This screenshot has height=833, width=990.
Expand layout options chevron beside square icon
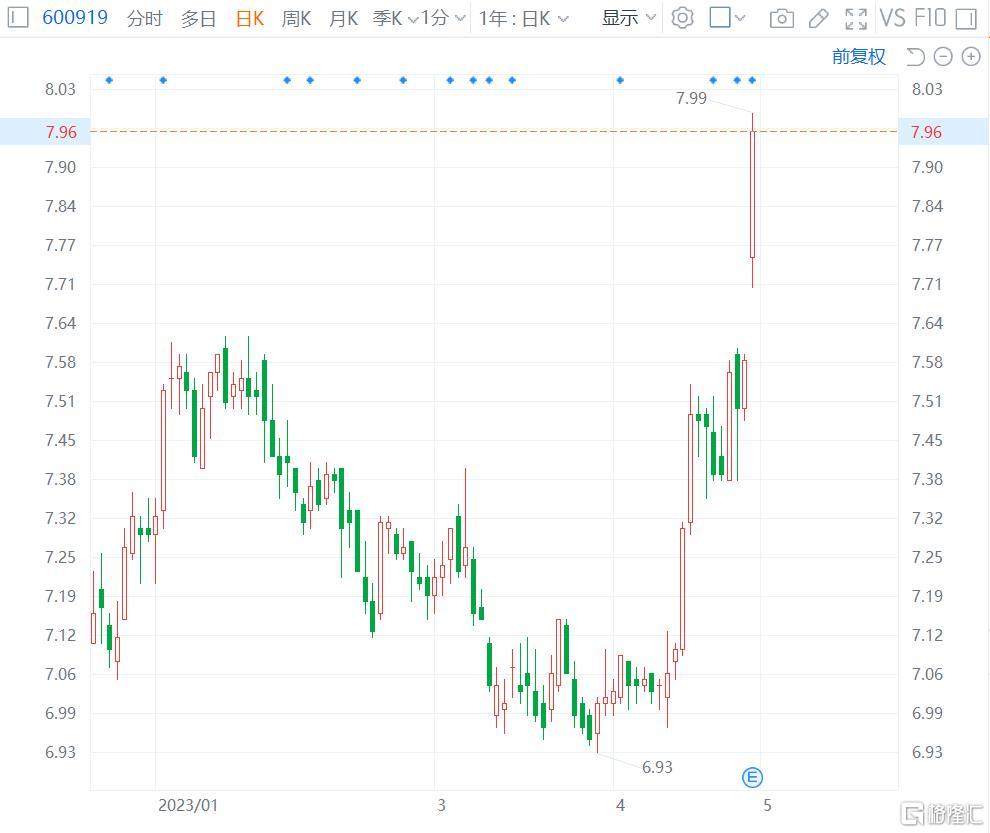coord(740,18)
